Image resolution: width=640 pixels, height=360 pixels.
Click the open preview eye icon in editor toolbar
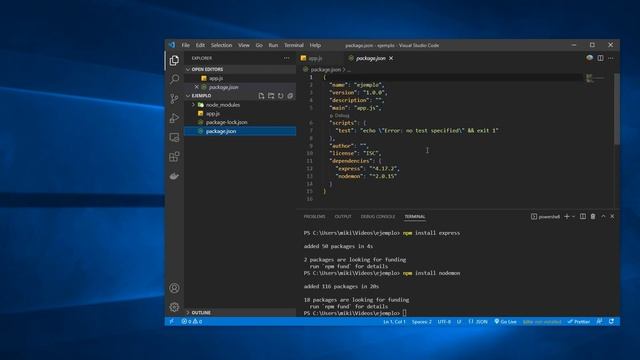coord(589,58)
